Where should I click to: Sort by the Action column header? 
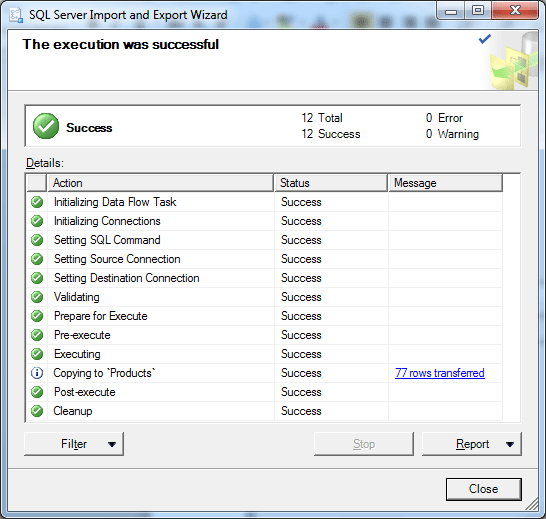(x=160, y=183)
